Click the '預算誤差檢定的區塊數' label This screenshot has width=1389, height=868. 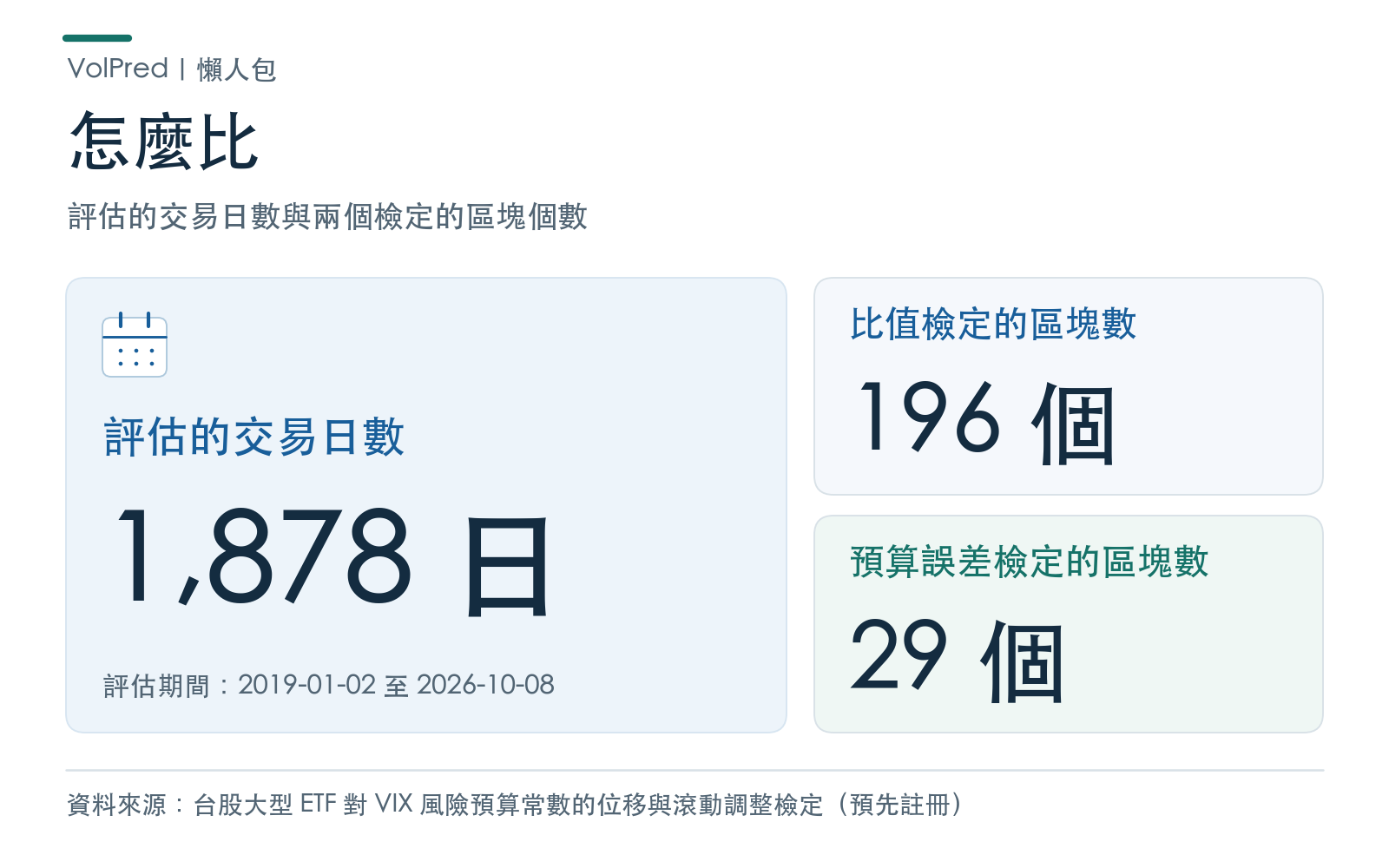[1030, 562]
